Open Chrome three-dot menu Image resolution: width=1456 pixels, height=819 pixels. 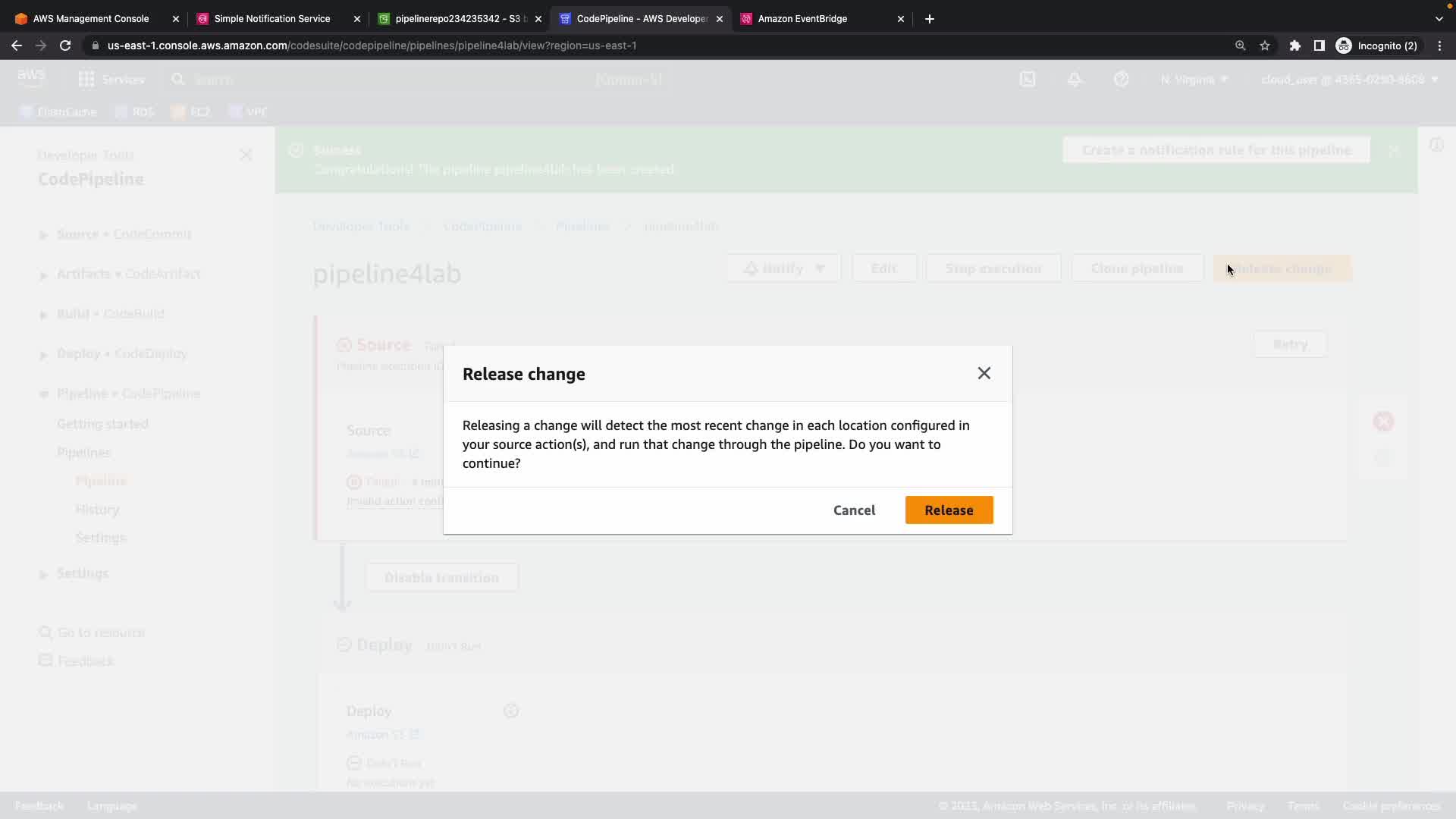(x=1439, y=45)
